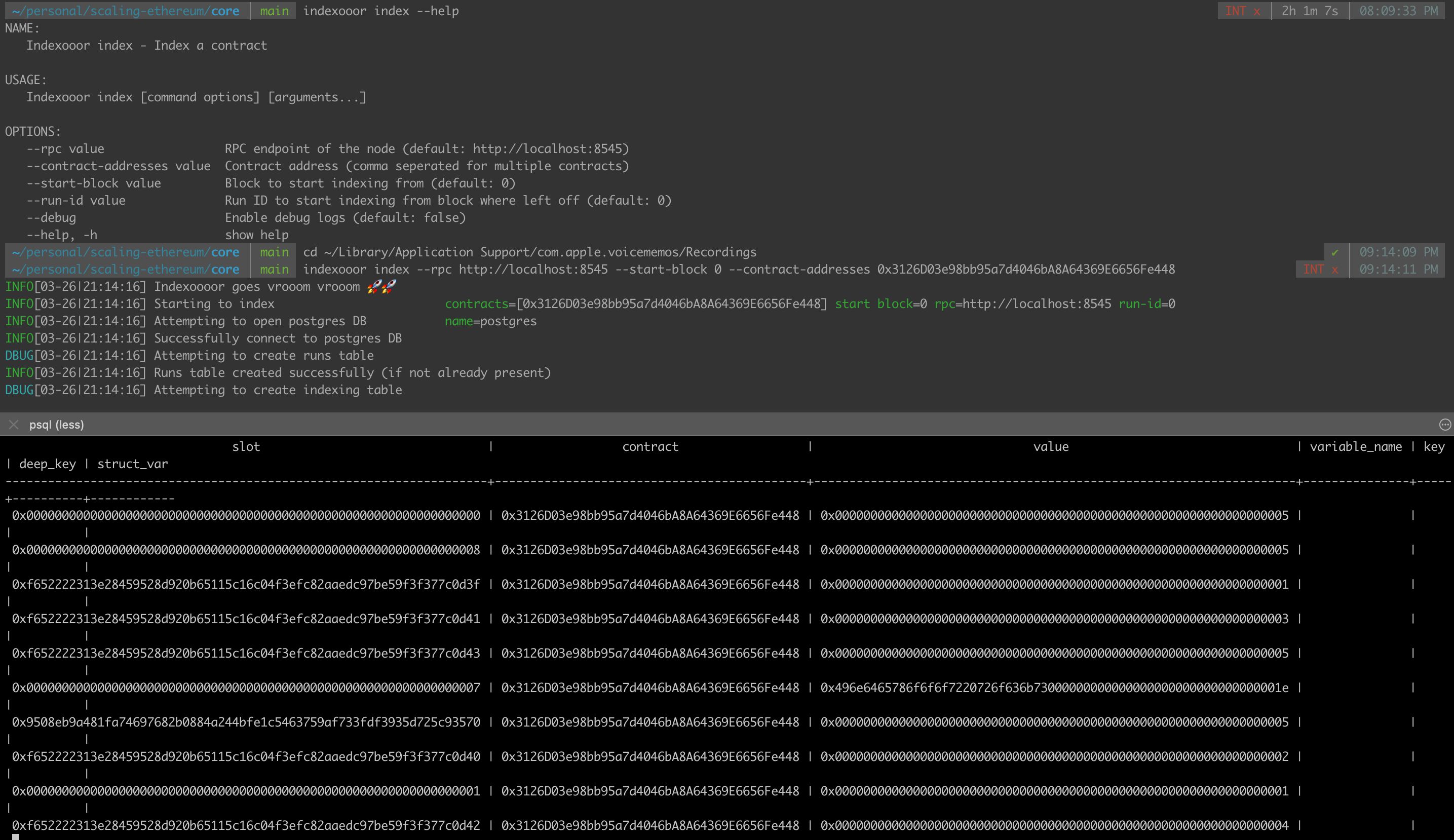Click the '--start-block value' option line
The width and height of the screenshot is (1454, 840).
coord(271,183)
